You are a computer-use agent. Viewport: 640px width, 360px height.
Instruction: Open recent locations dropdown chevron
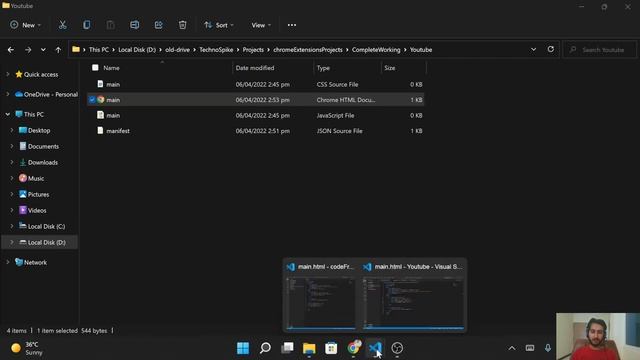[x=43, y=50]
